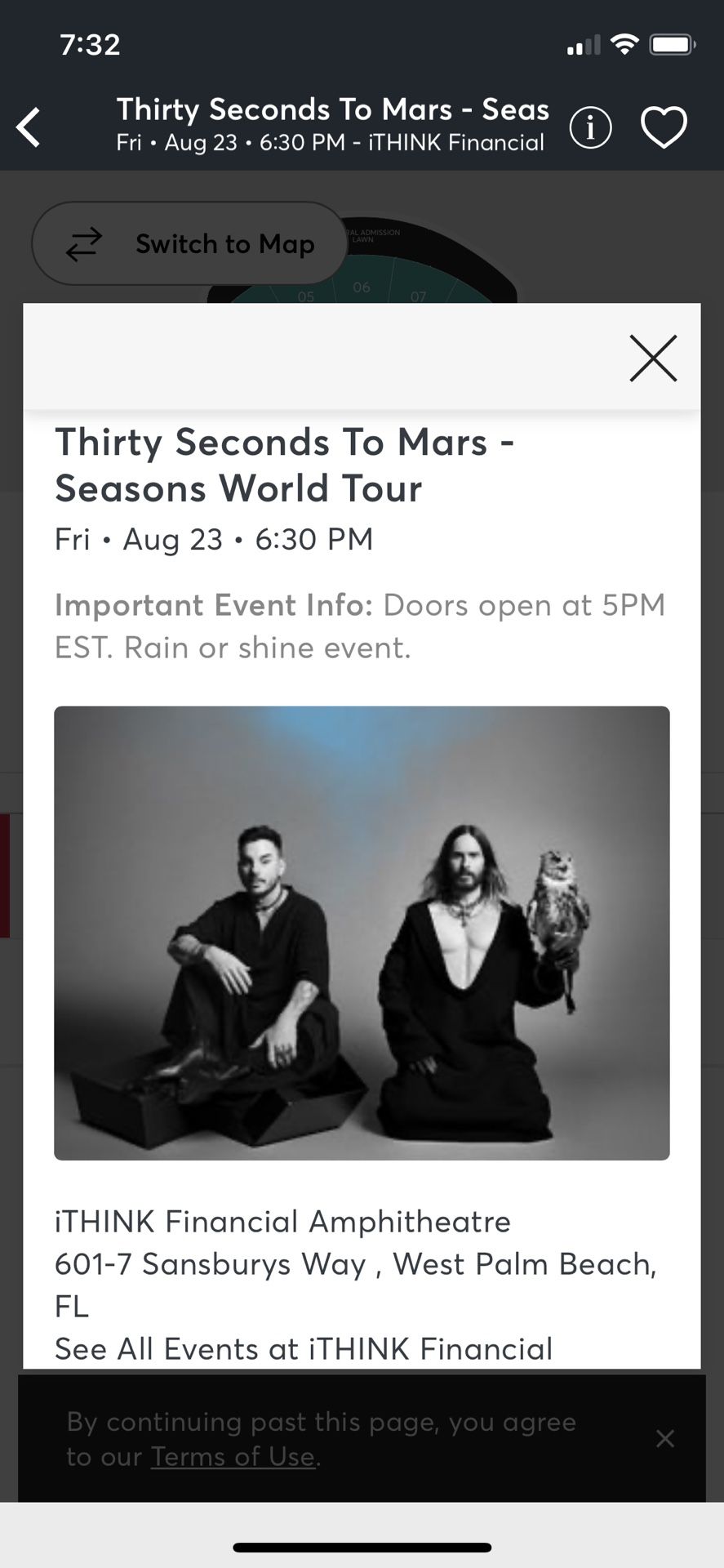
Task: Open See All Events at iTHINK Financial
Action: pos(304,1348)
